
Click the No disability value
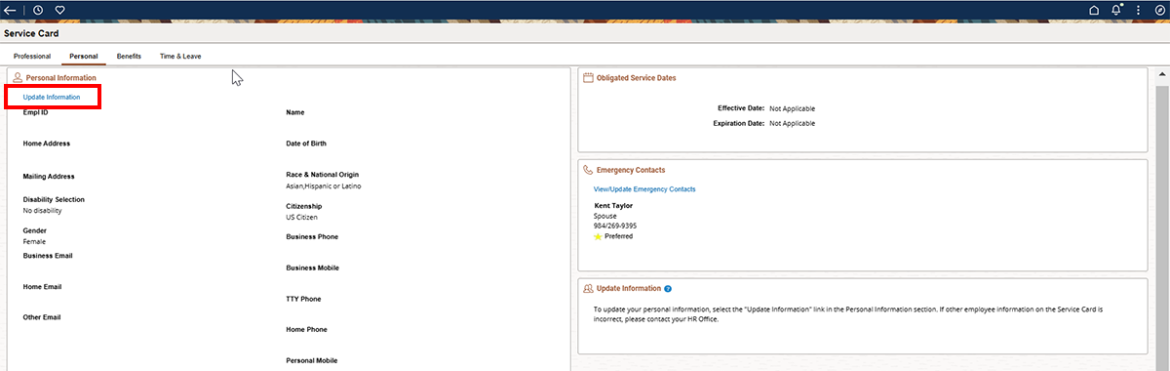pos(43,211)
